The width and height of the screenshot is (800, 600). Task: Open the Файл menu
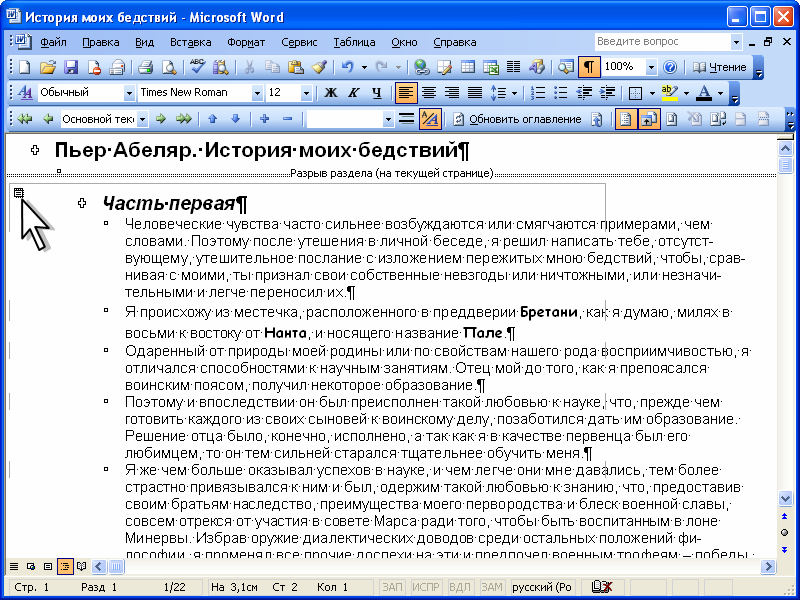(54, 42)
